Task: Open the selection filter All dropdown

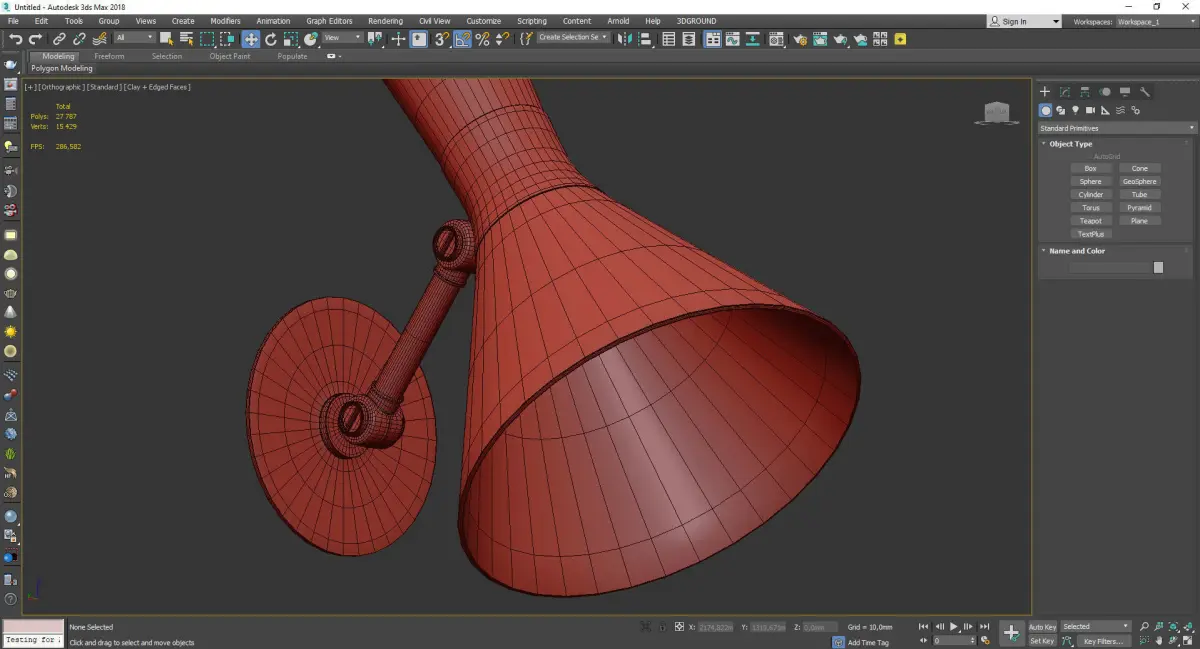Action: [x=134, y=38]
